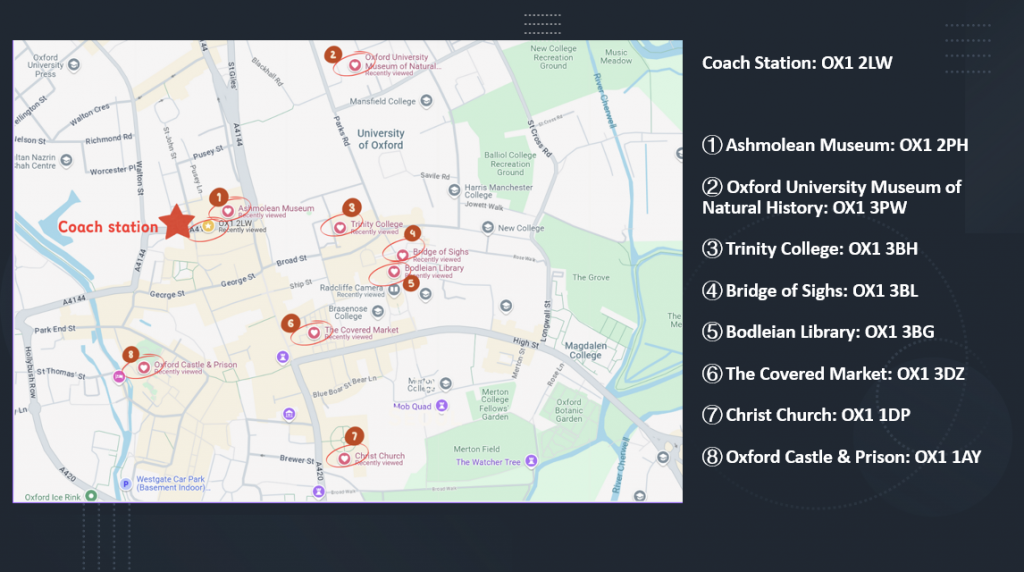Screen dimensions: 1024x572
Task: Click the numbered circle 2 marker
Action: tap(334, 54)
